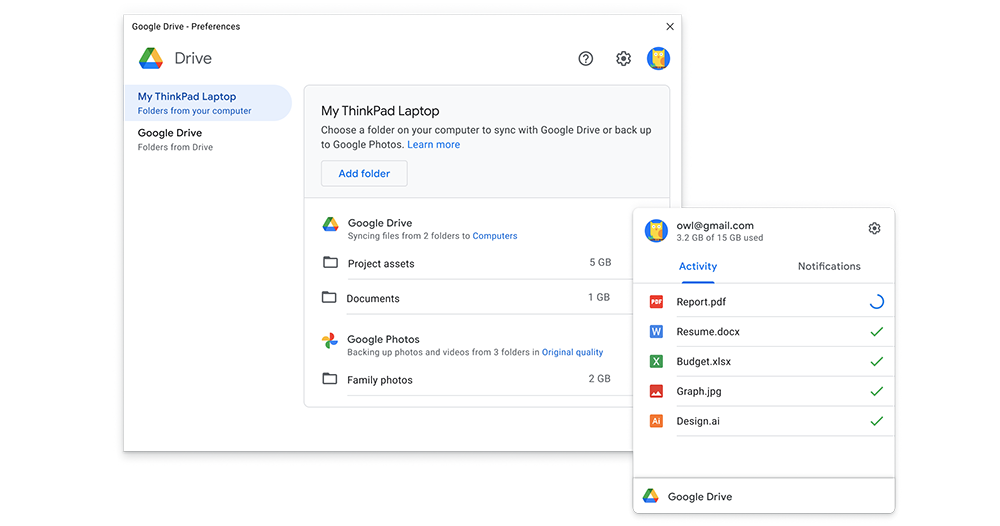Viewport: 1000px width, 526px height.
Task: Click the owl@gmail.com account address
Action: point(715,226)
